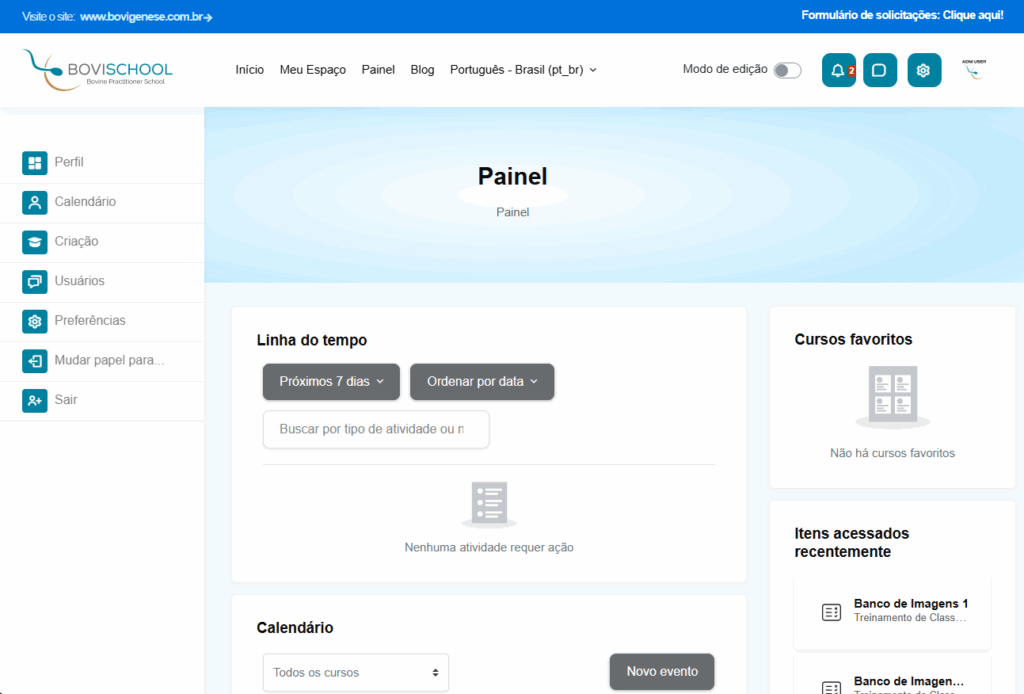Open the Ordenar por data dropdown

482,381
